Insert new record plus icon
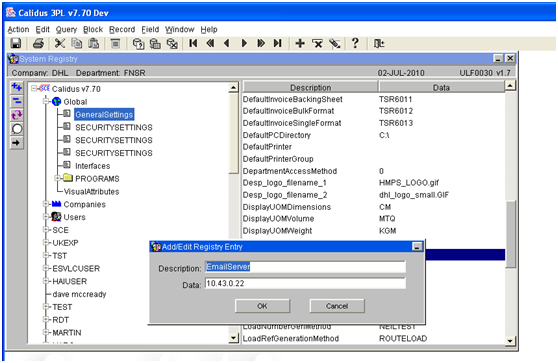This screenshot has height=363, width=558. [x=300, y=43]
